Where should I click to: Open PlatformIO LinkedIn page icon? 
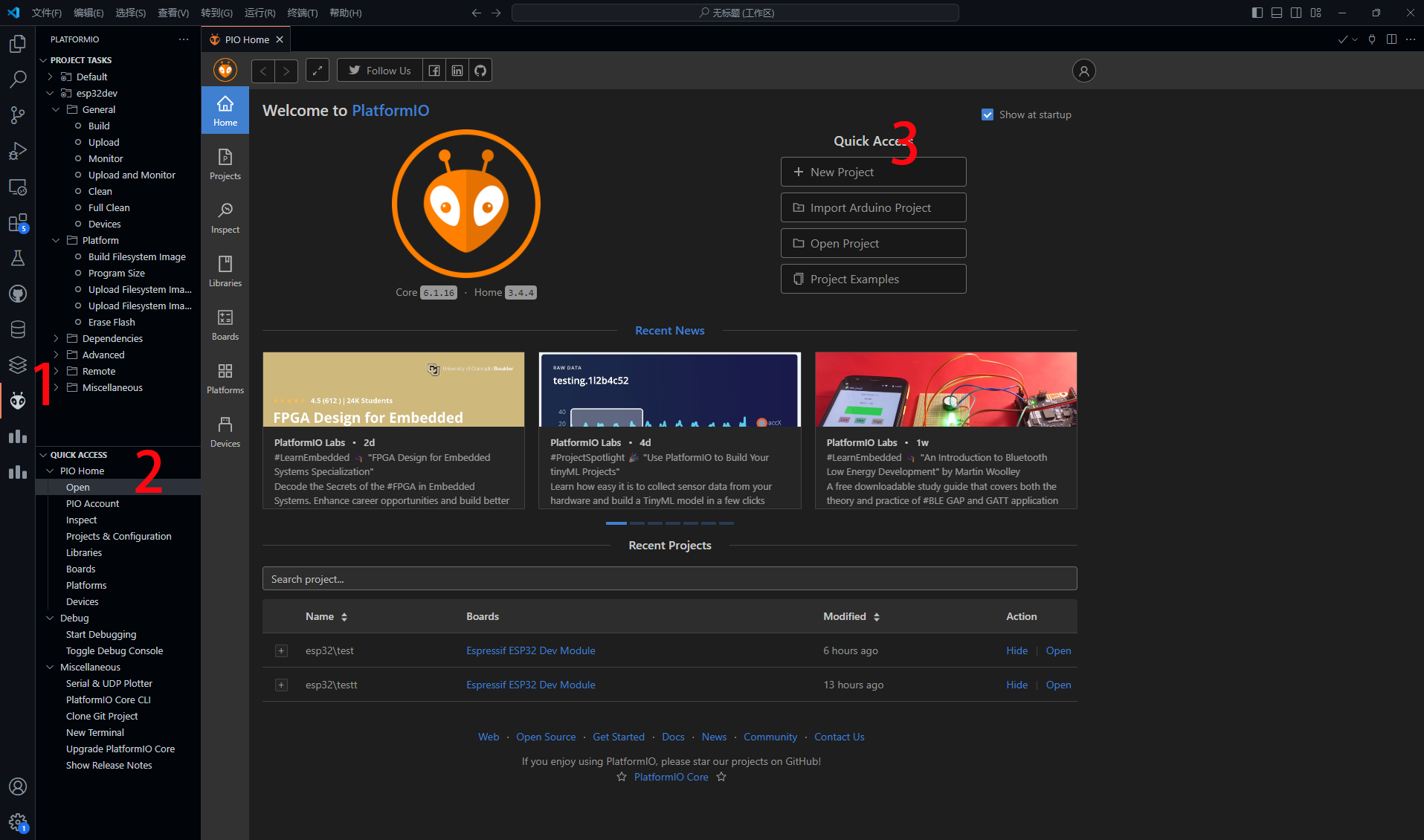457,71
